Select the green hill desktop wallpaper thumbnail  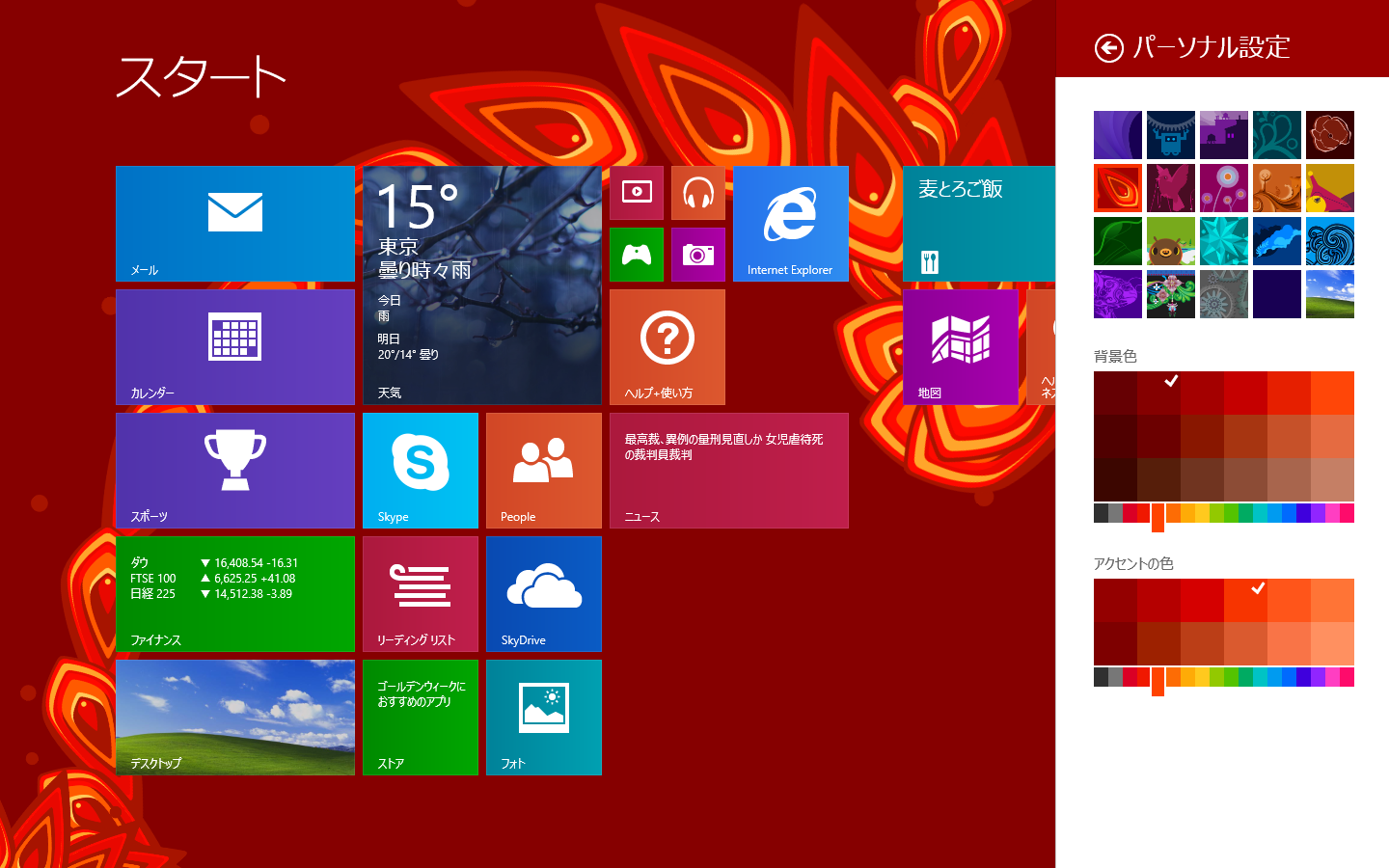pyautogui.click(x=1330, y=294)
